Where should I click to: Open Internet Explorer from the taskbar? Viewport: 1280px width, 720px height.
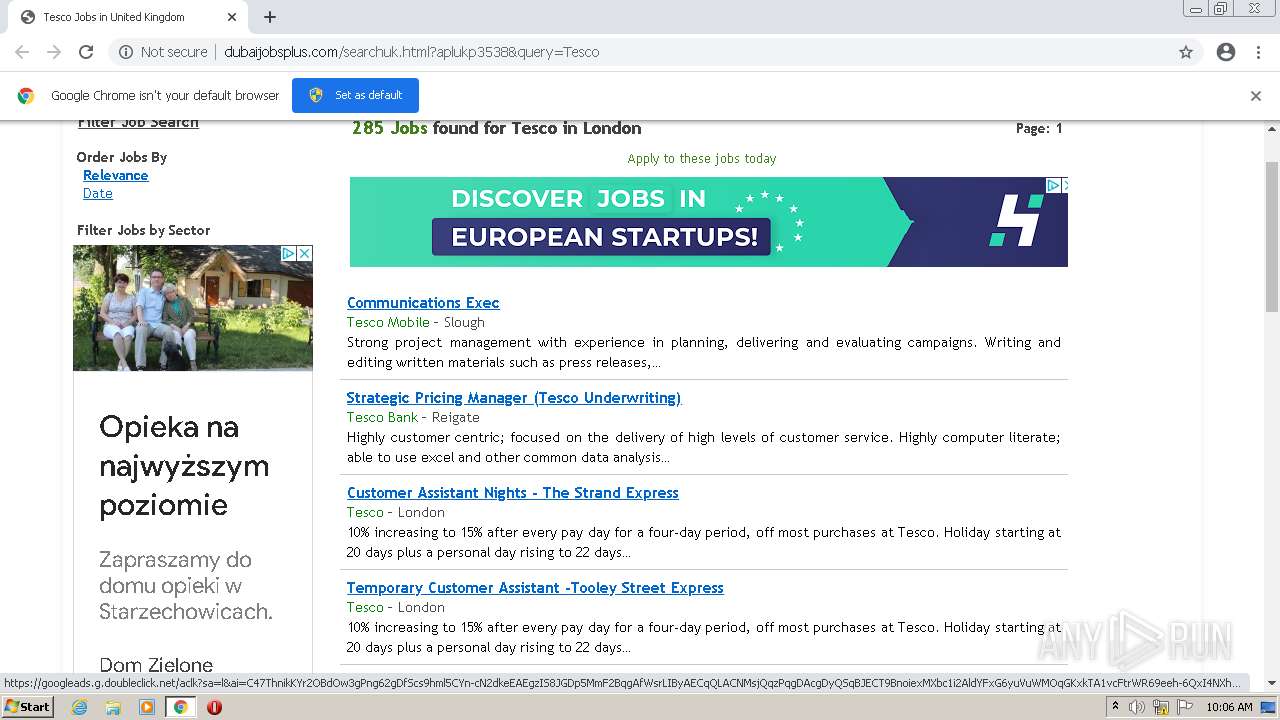(x=80, y=707)
